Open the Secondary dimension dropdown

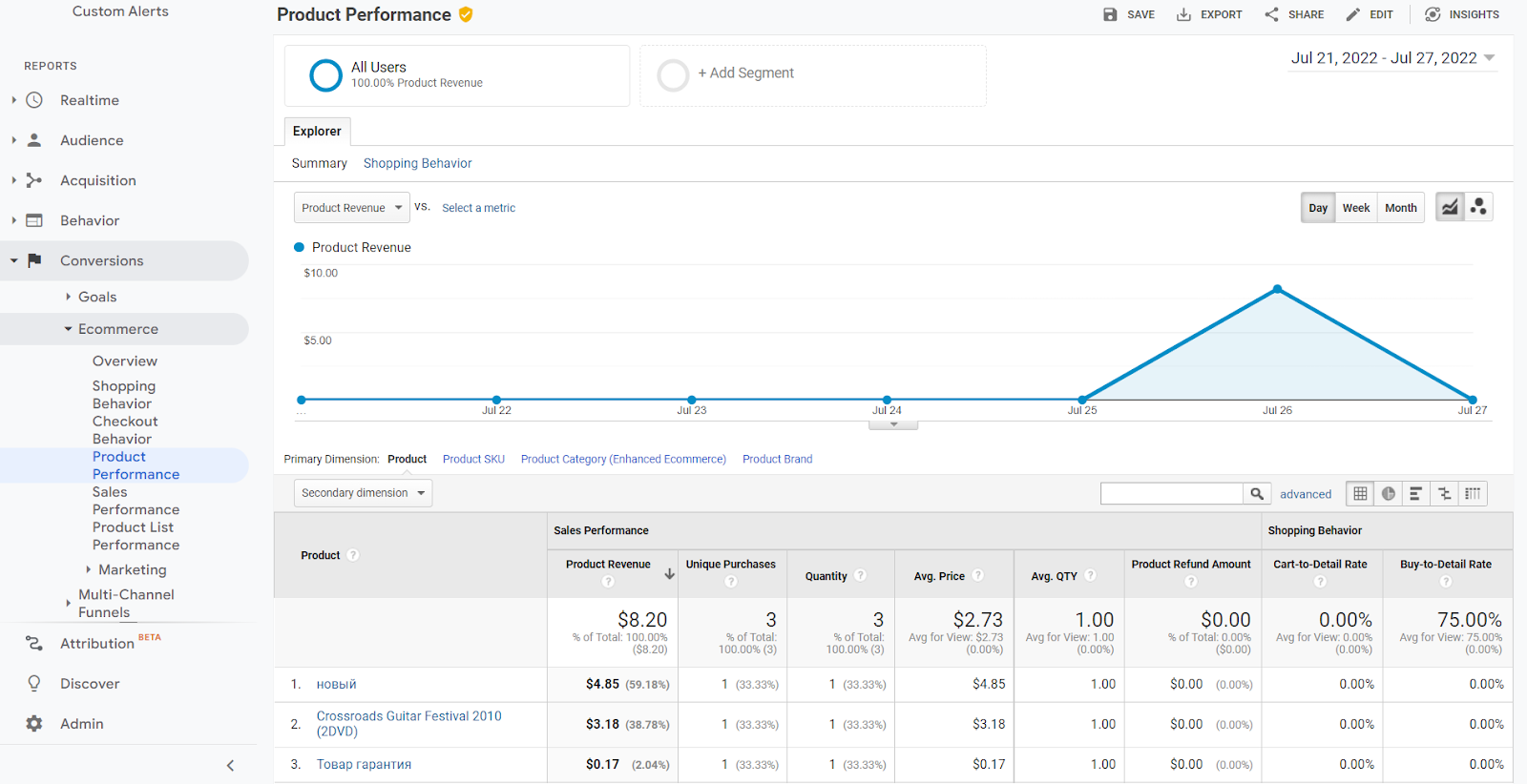(363, 493)
